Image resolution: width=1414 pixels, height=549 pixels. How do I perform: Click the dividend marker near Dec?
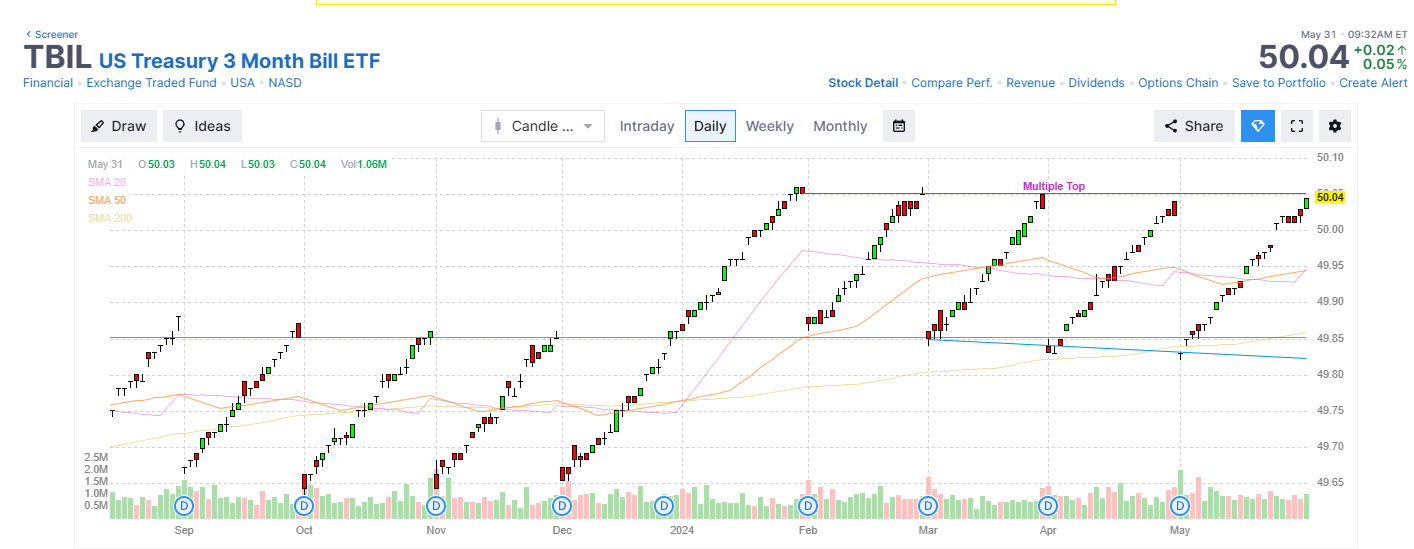pos(561,506)
